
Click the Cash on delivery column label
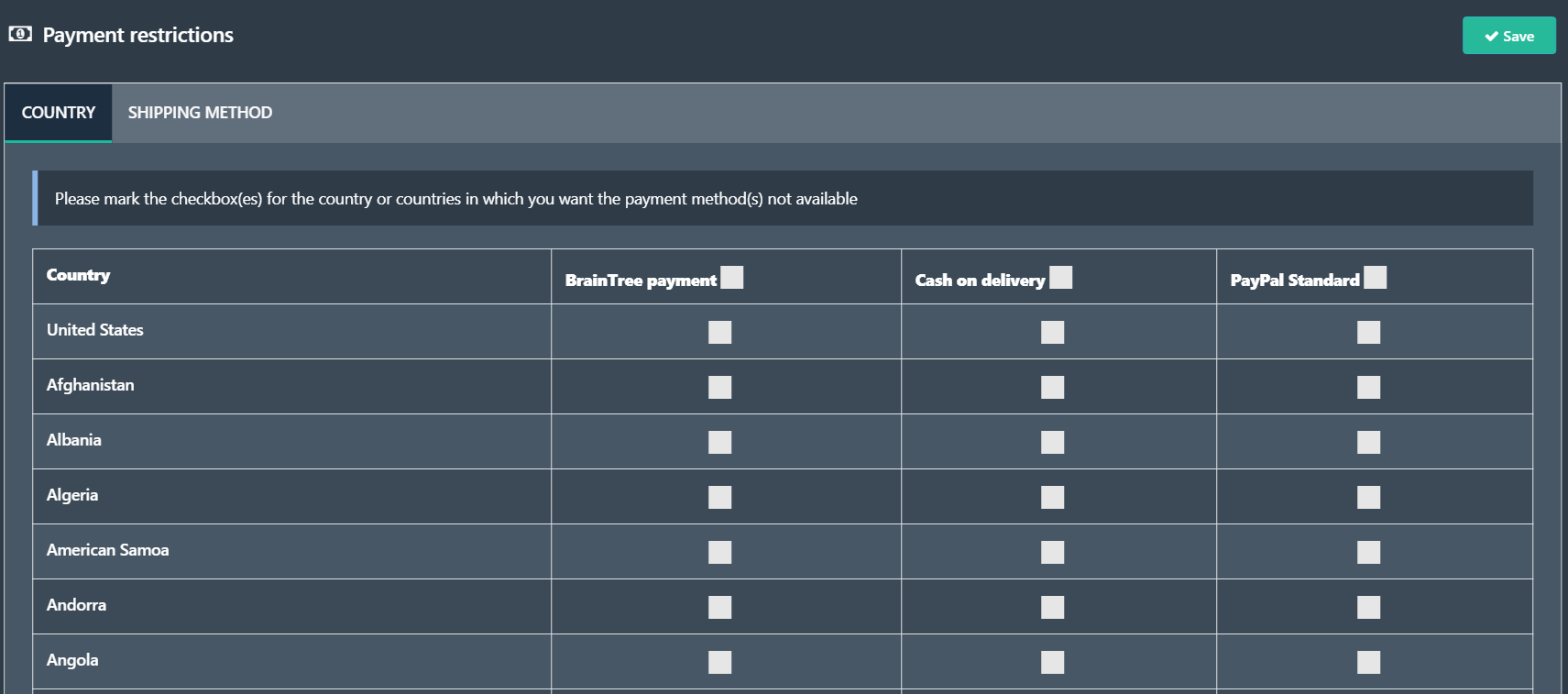(x=980, y=281)
